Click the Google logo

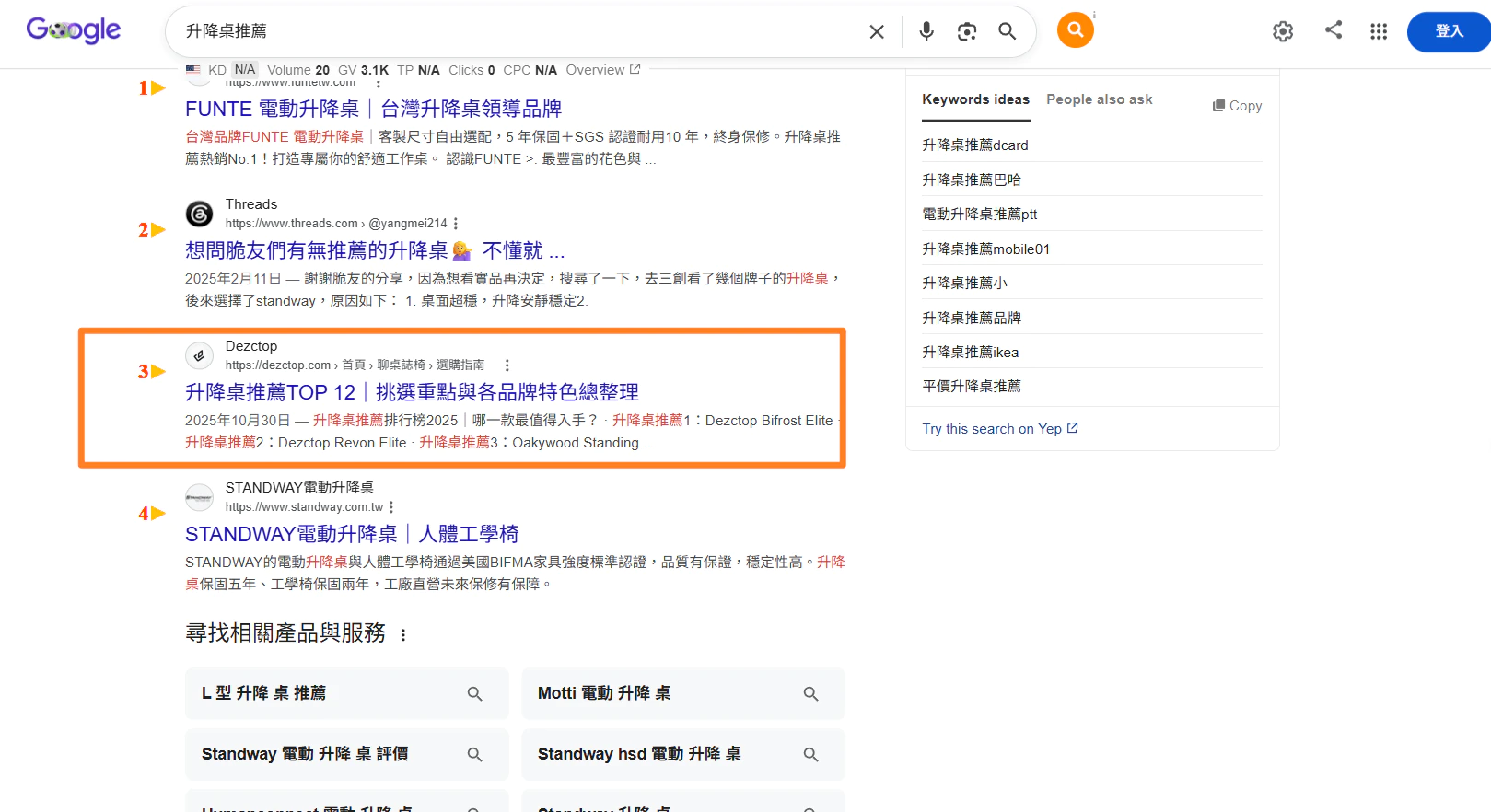(x=74, y=30)
